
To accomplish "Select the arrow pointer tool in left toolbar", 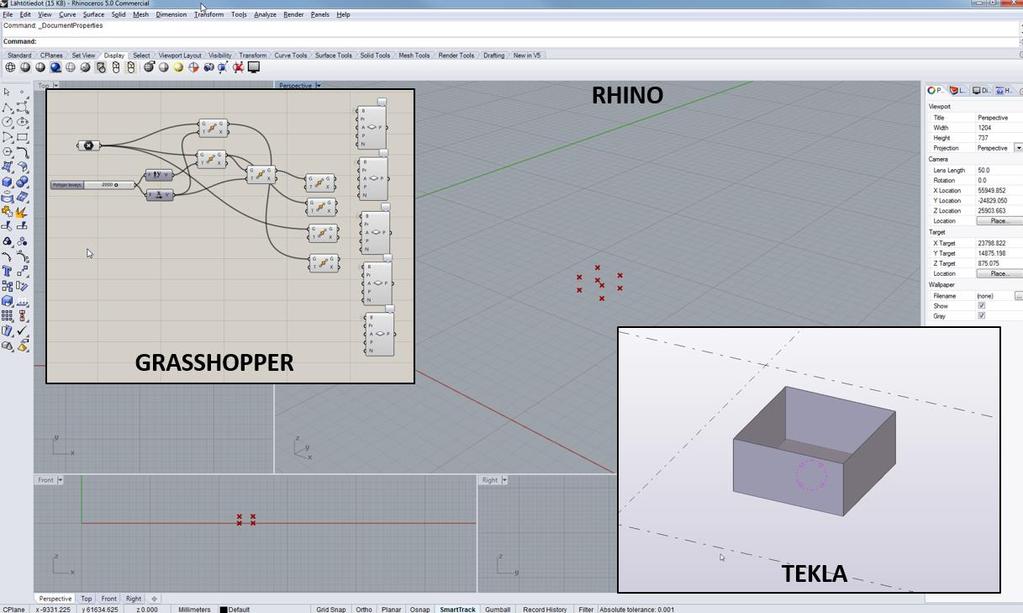I will [7, 92].
